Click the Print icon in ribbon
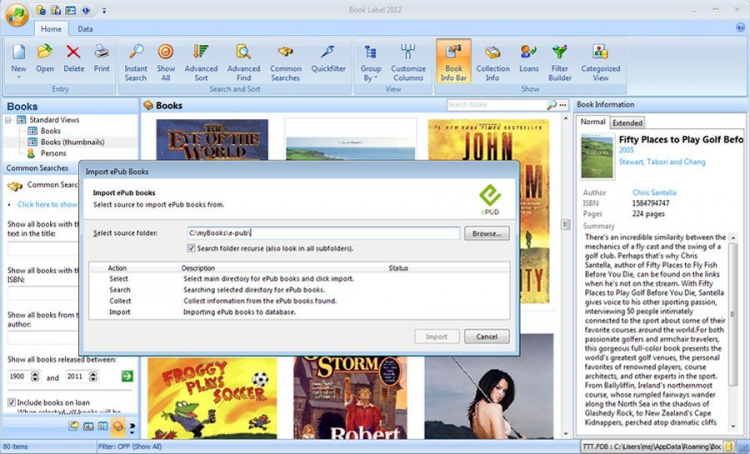 pos(101,52)
